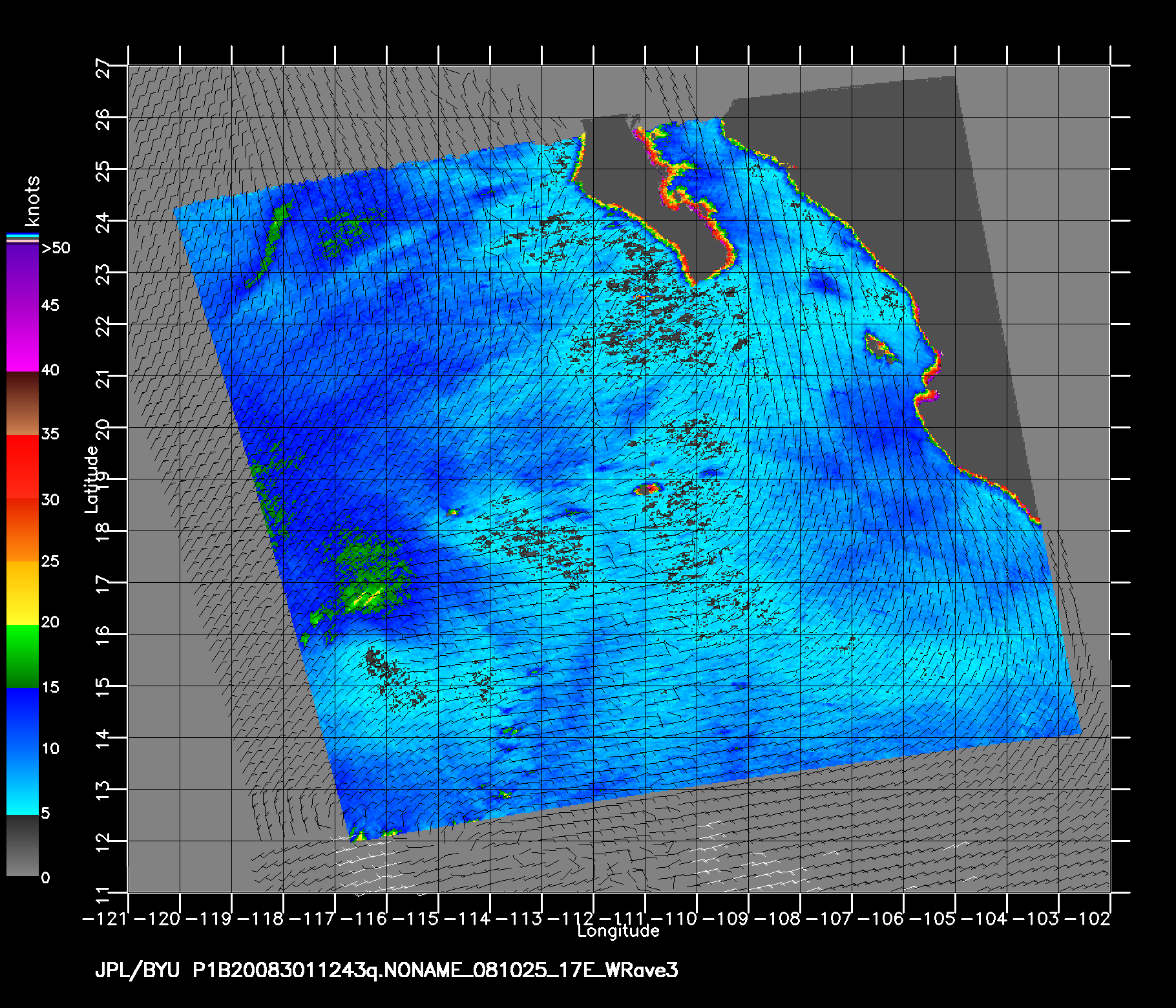Click legend value "30"
1176x1008 pixels.
pyautogui.click(x=50, y=499)
